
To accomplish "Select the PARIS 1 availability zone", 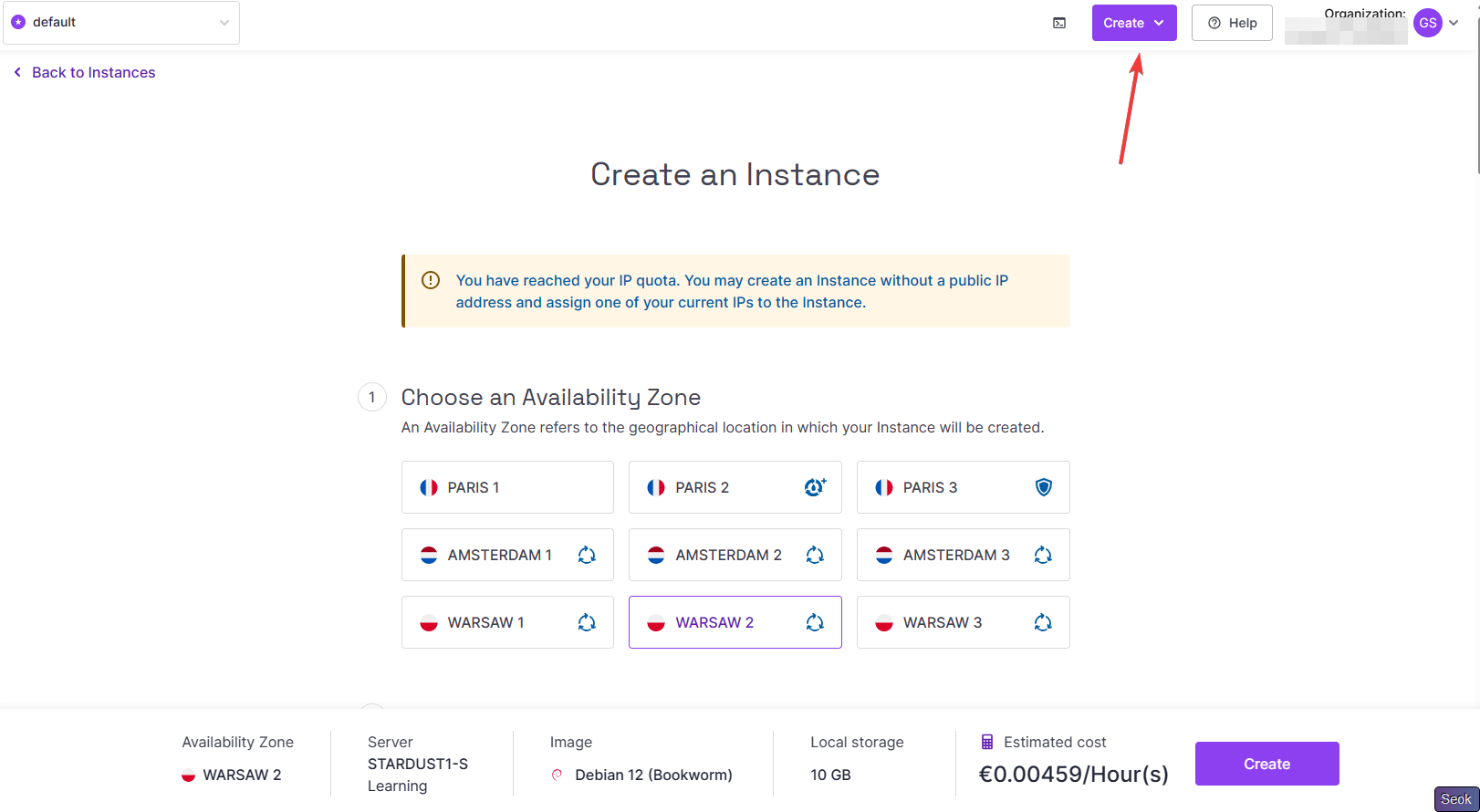I will (507, 487).
